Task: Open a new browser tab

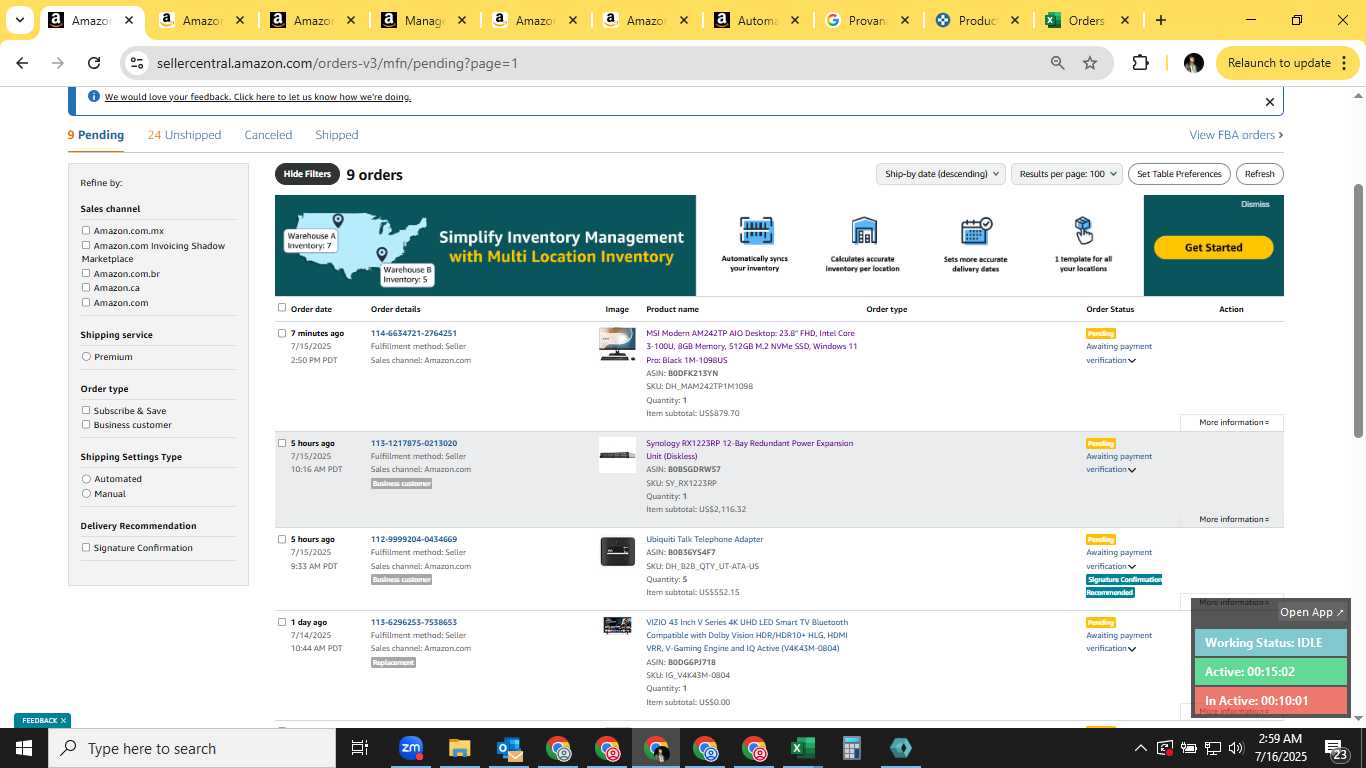Action: coord(1160,20)
